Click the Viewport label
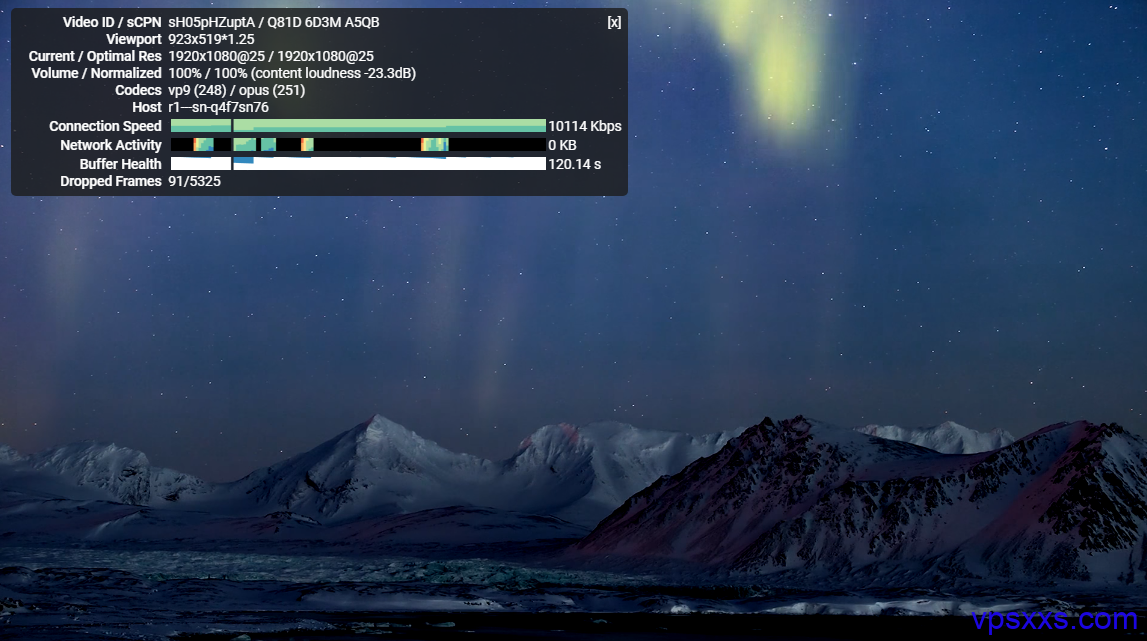Screen dimensions: 1147x641 click(x=134, y=40)
